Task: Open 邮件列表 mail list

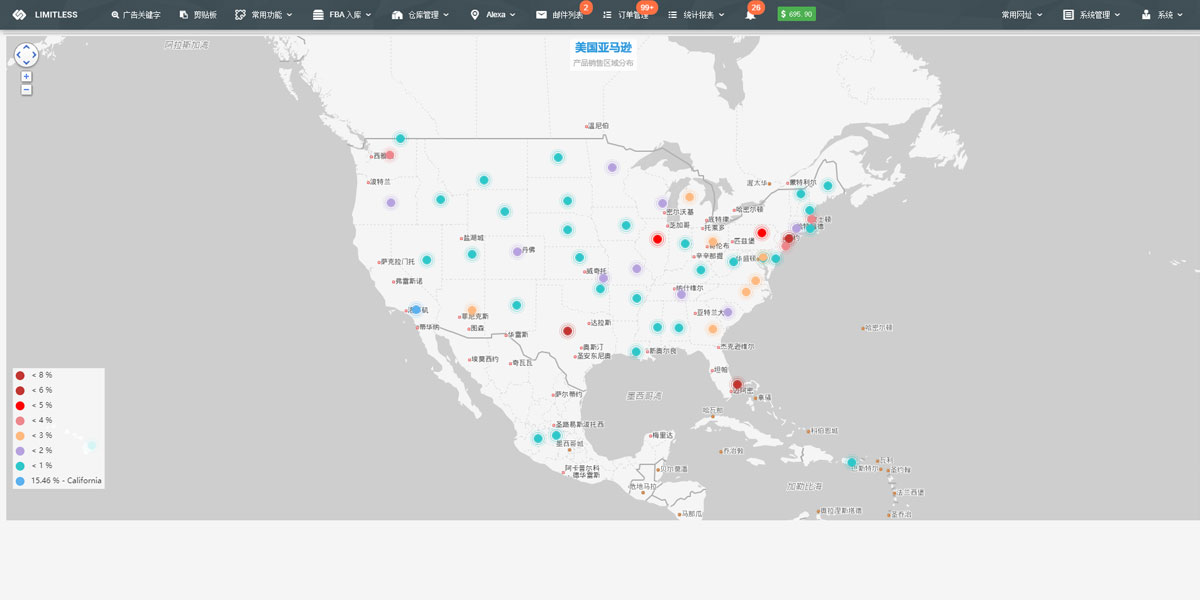Action: [x=560, y=15]
